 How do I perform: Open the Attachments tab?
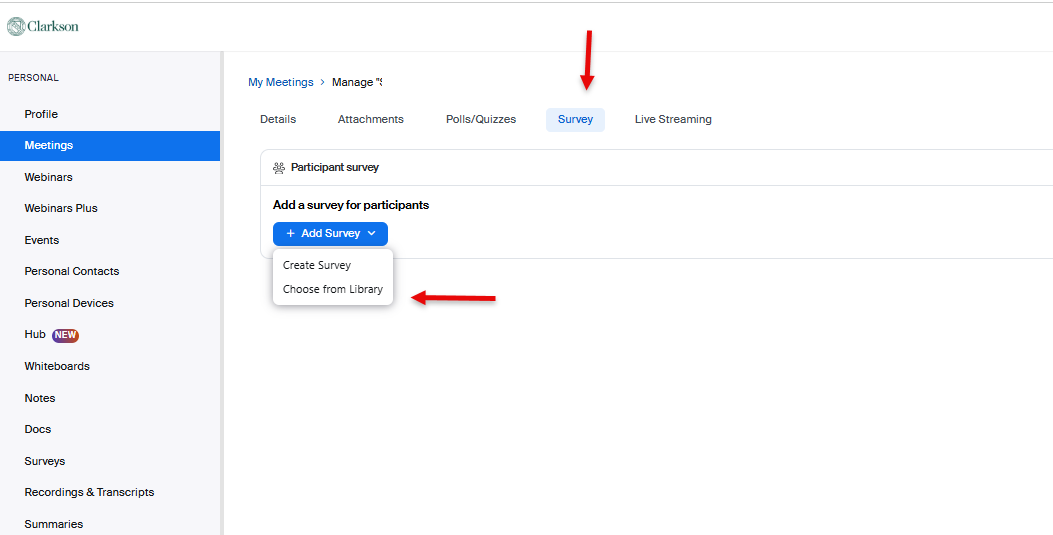pyautogui.click(x=371, y=119)
